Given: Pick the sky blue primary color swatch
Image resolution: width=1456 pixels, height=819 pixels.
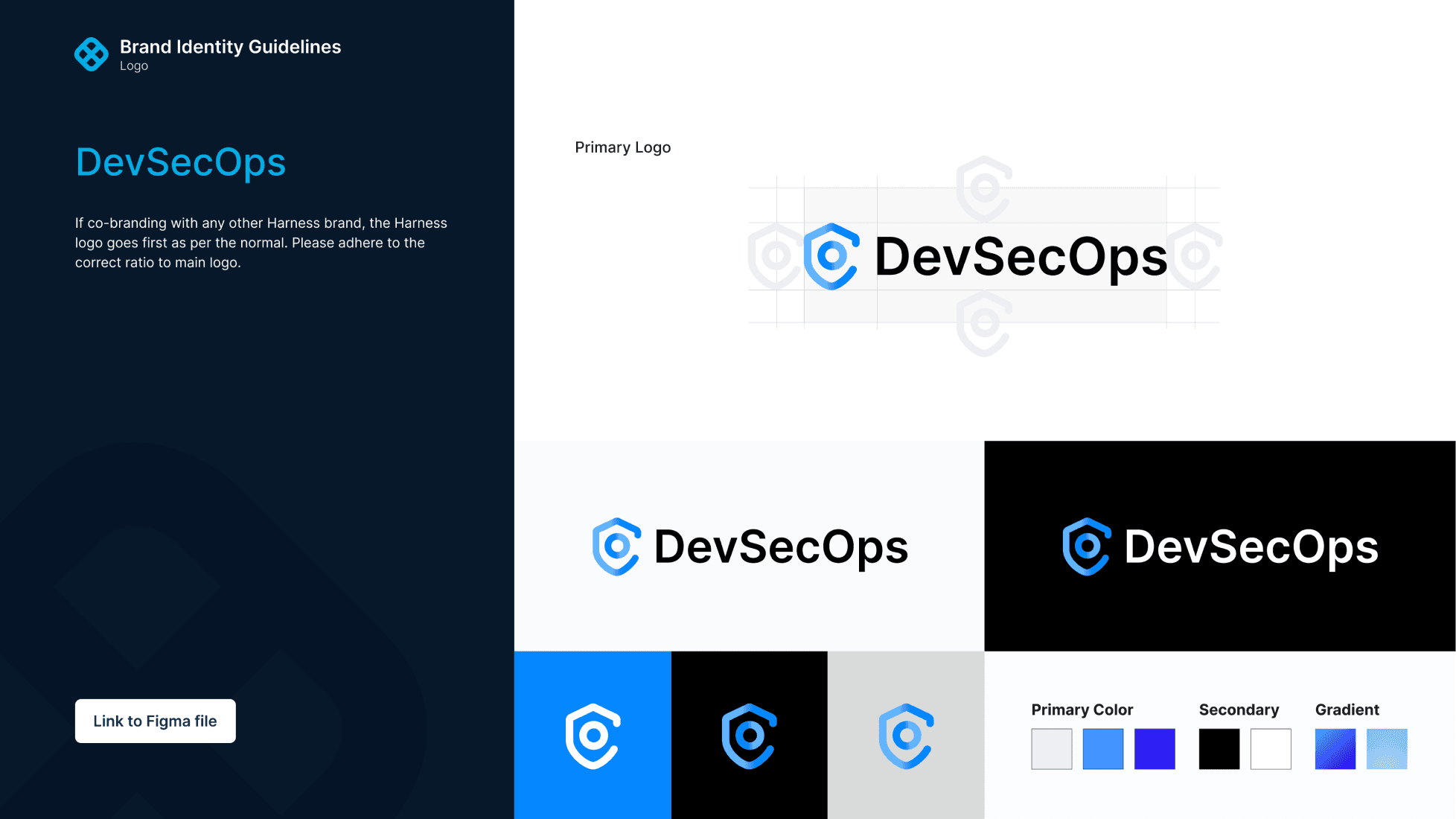Looking at the screenshot, I should click(1102, 749).
